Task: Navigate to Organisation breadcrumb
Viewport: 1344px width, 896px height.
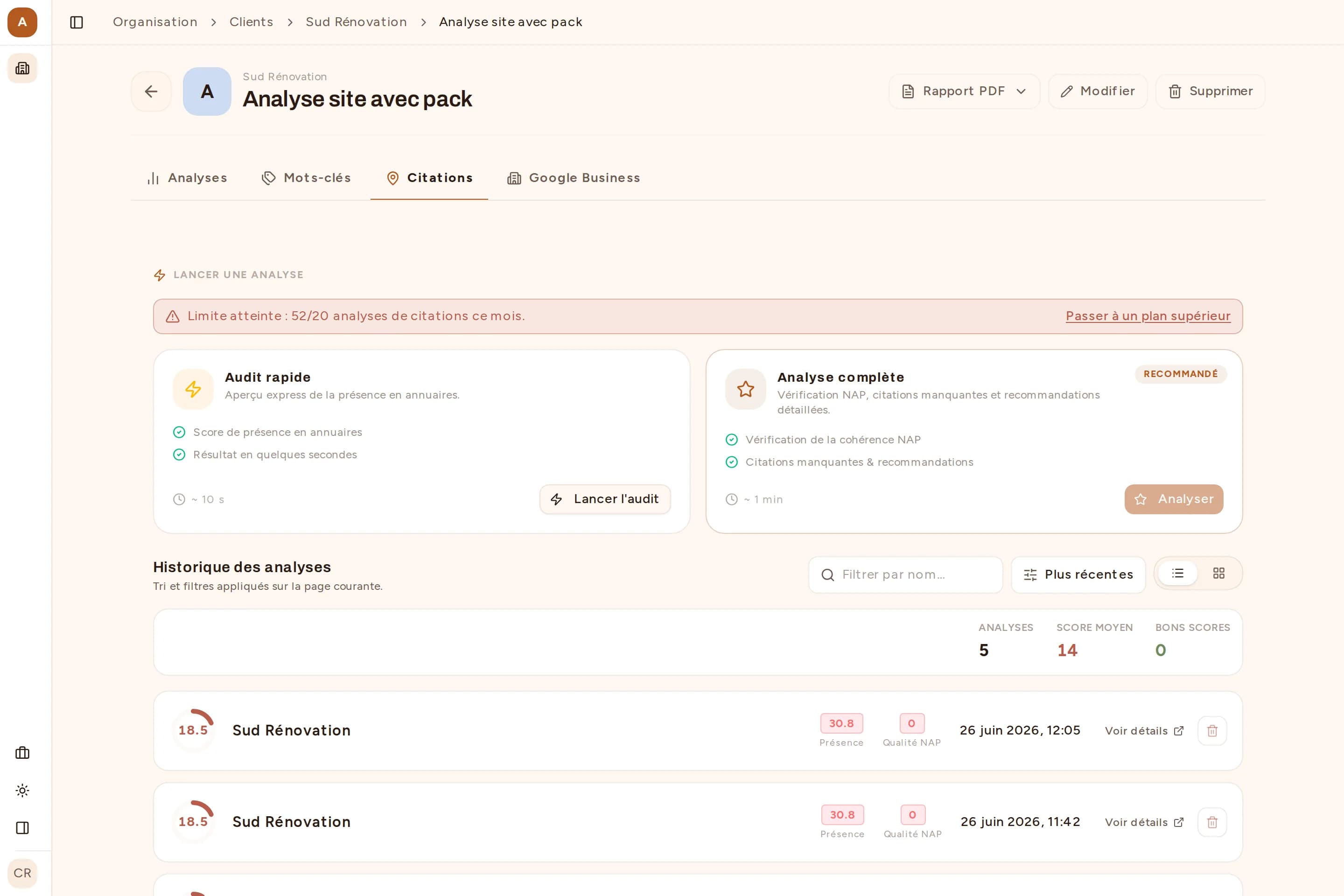Action: click(x=155, y=22)
